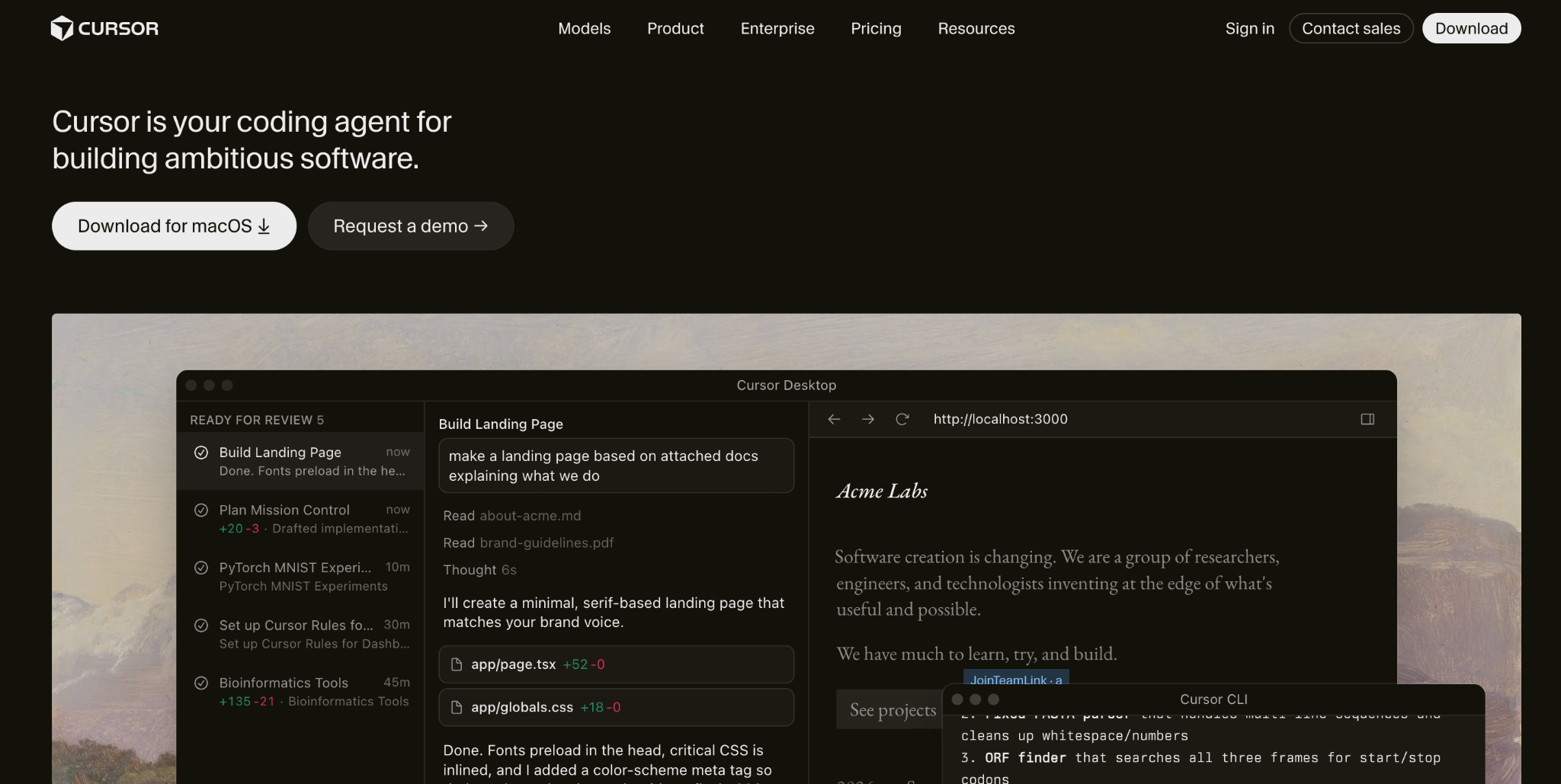Click the Build Landing Page chat title
Viewport: 1561px width, 784px height.
(501, 424)
